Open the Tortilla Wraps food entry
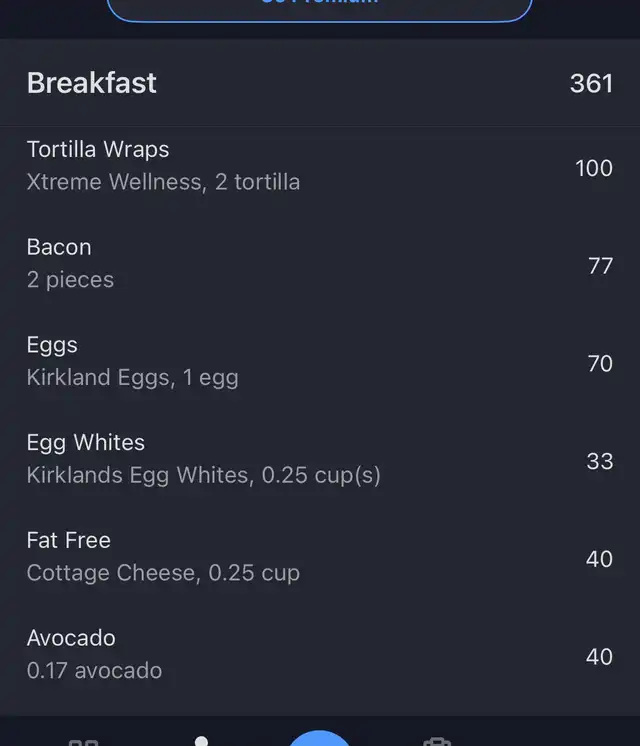This screenshot has width=640, height=746. (98, 150)
